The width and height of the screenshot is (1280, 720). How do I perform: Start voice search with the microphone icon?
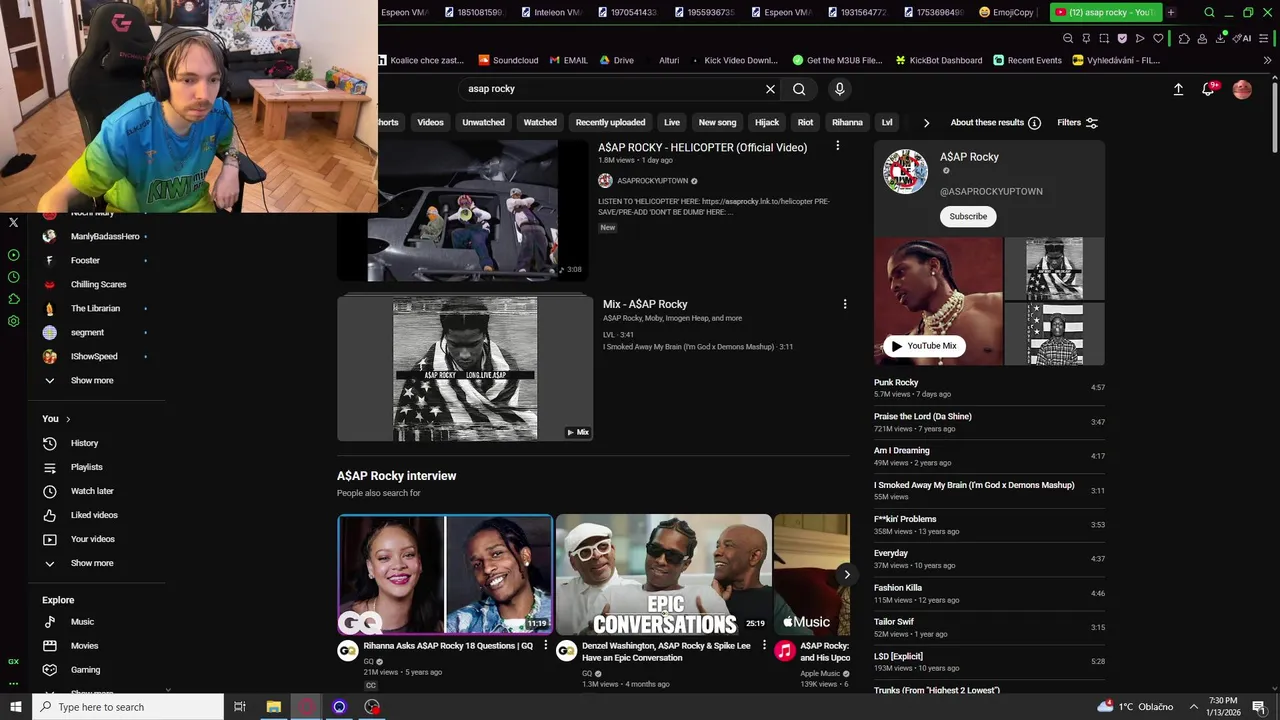839,89
